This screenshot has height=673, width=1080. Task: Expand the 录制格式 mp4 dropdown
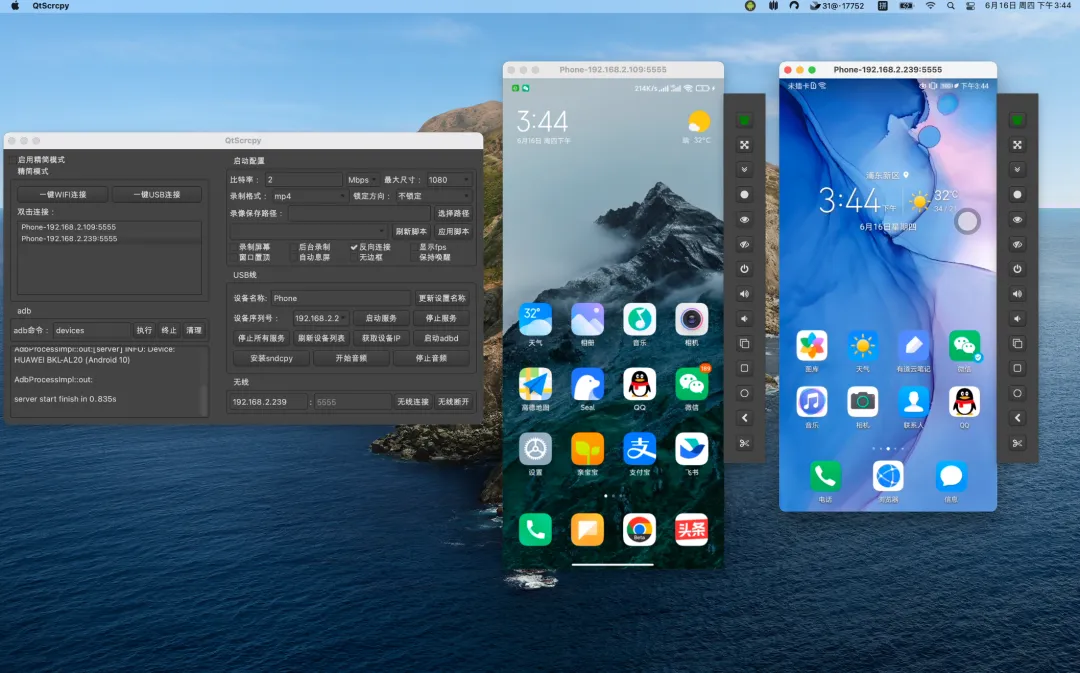pyautogui.click(x=308, y=196)
